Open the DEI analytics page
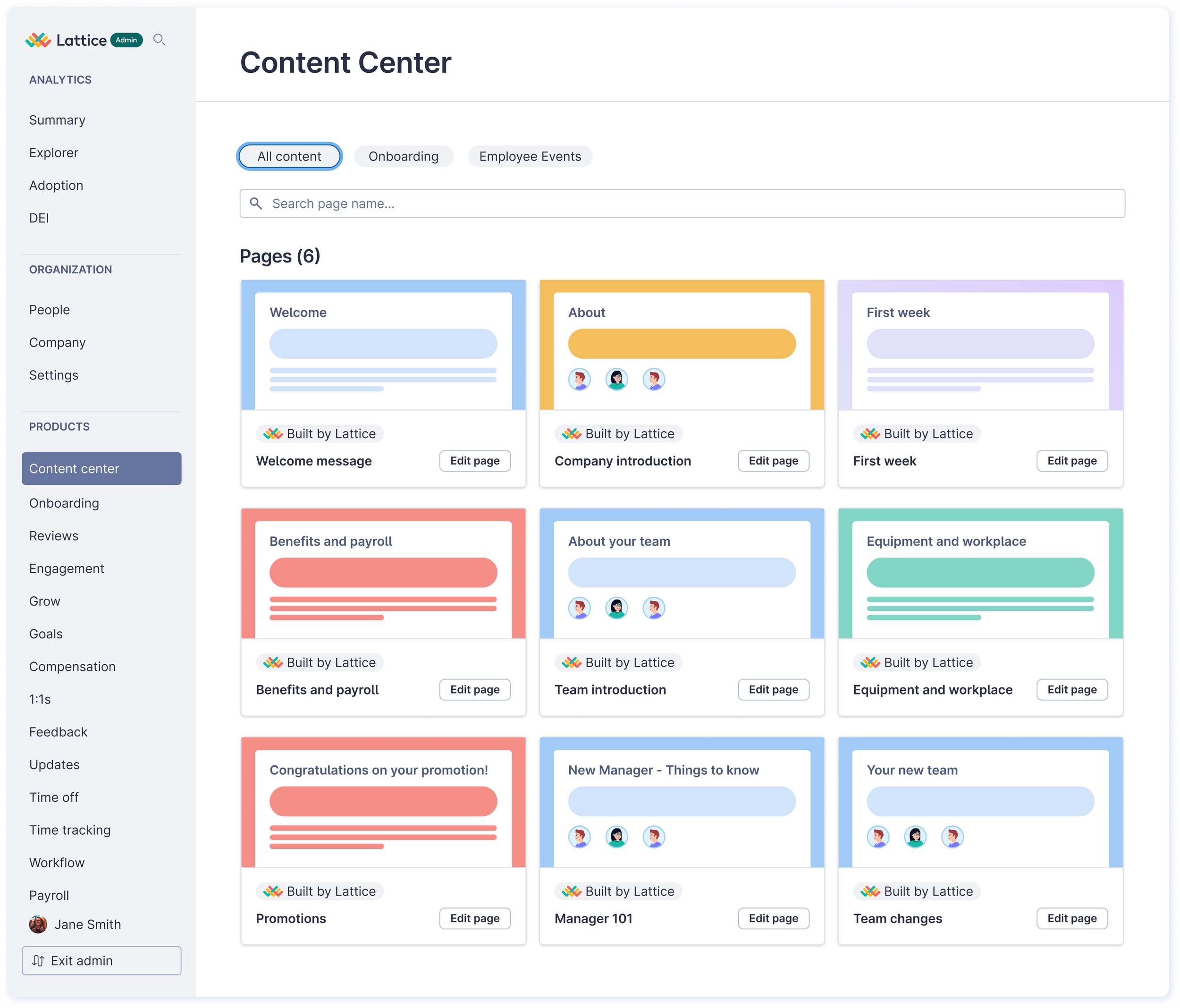1180x1008 pixels. tap(39, 218)
